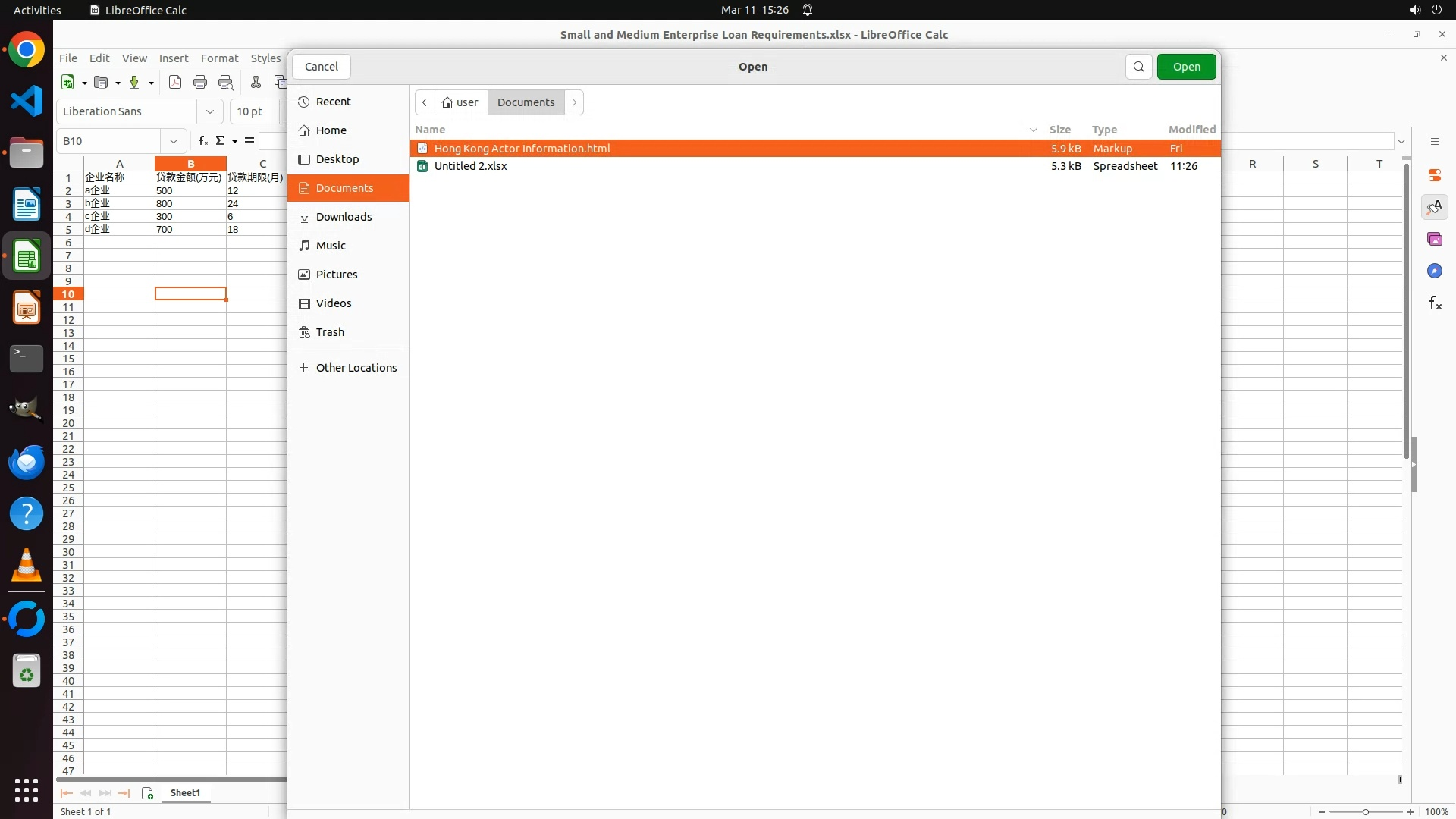
Task: Launch Visual Studio Code from the dock
Action: click(27, 102)
